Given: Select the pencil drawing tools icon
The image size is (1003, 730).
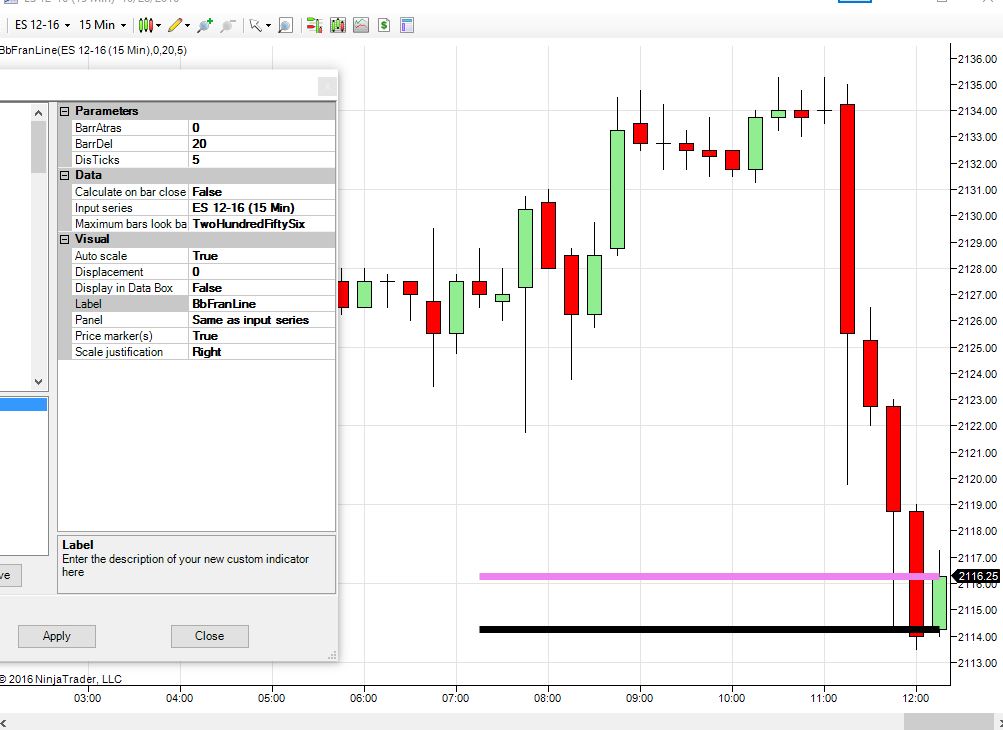Looking at the screenshot, I should (x=175, y=25).
